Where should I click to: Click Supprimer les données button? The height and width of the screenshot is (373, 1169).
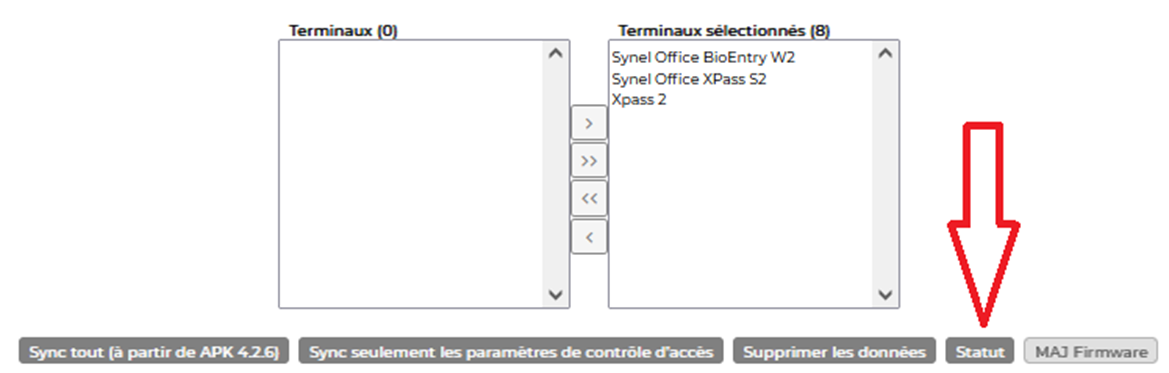834,352
